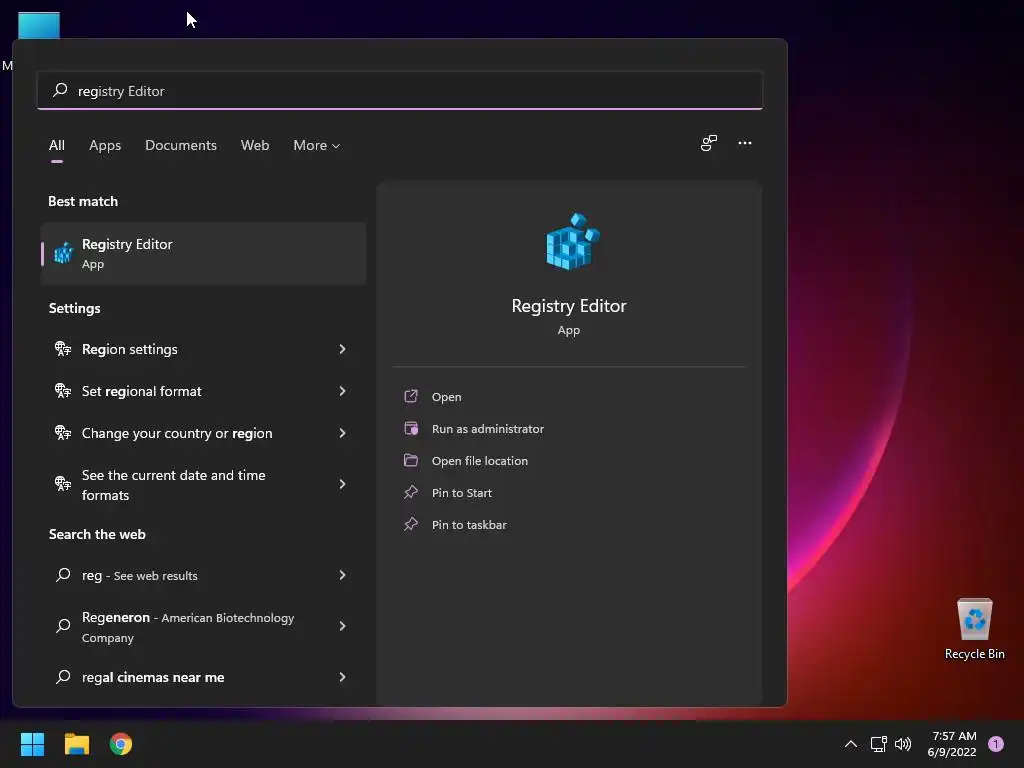Click Set regional format language icon
Screen dimensions: 1024x768
click(x=63, y=391)
